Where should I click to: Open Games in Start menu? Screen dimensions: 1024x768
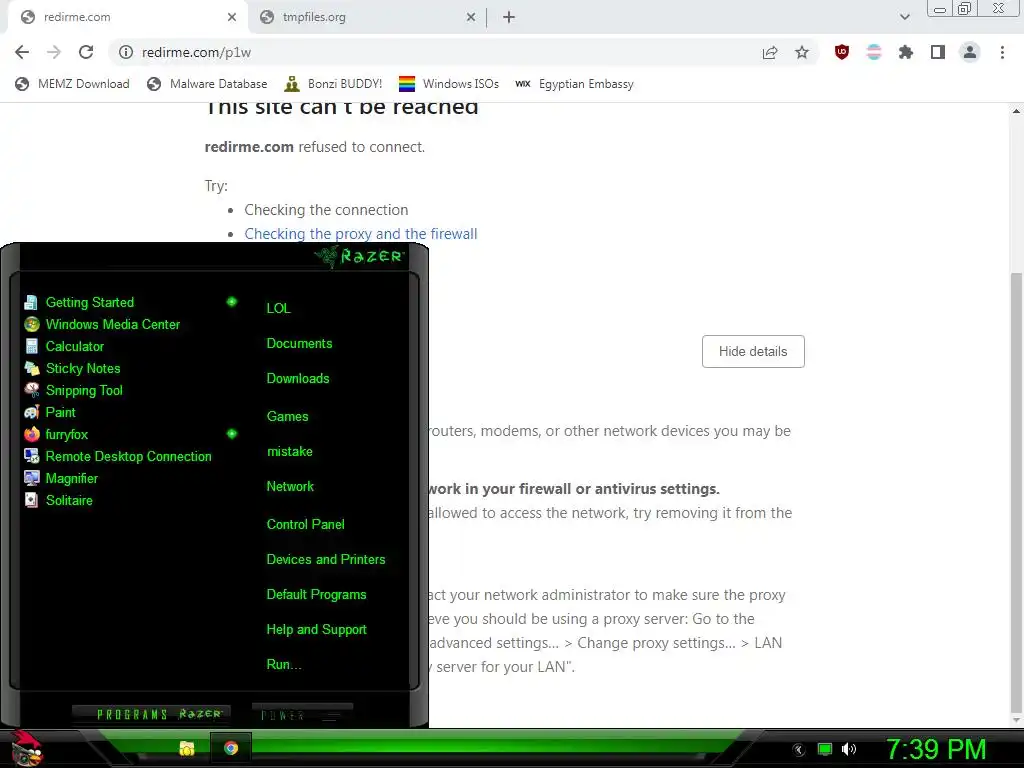[287, 417]
